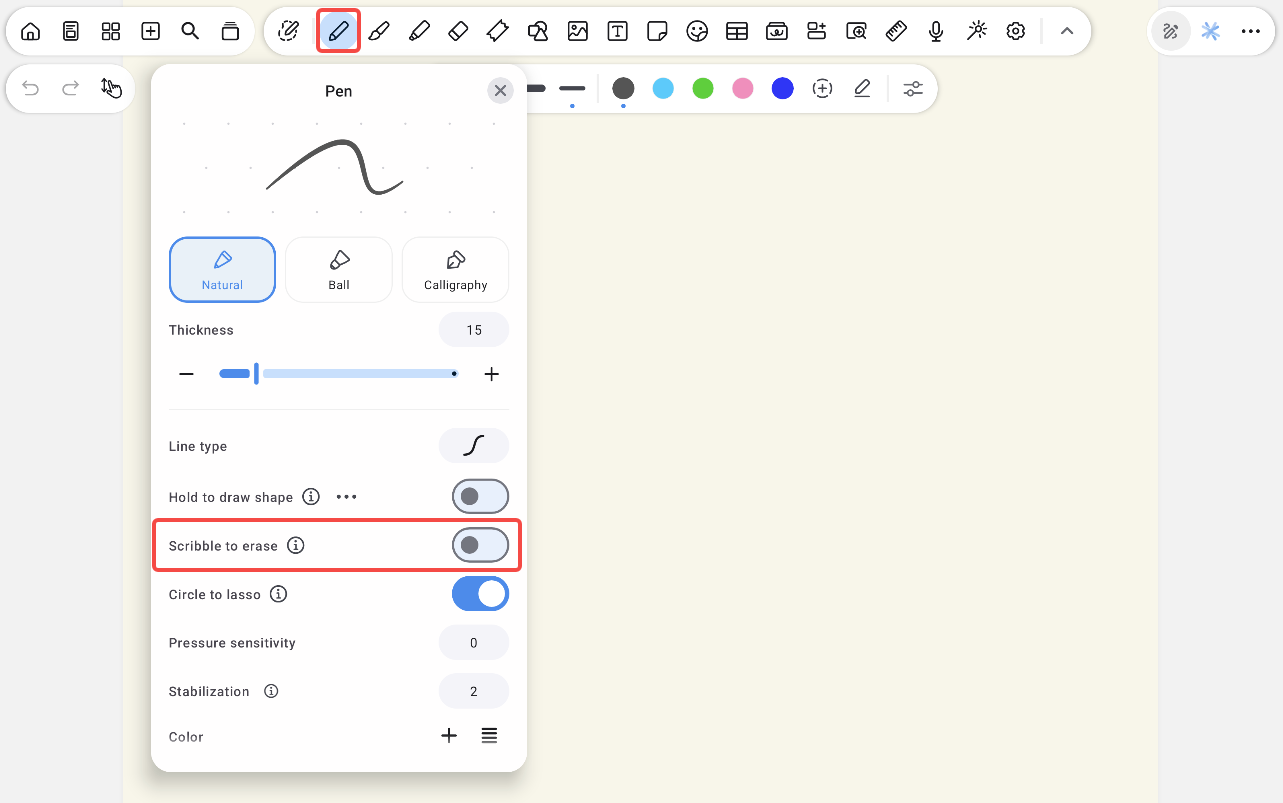This screenshot has width=1283, height=803.
Task: Open Line type selector
Action: point(474,446)
